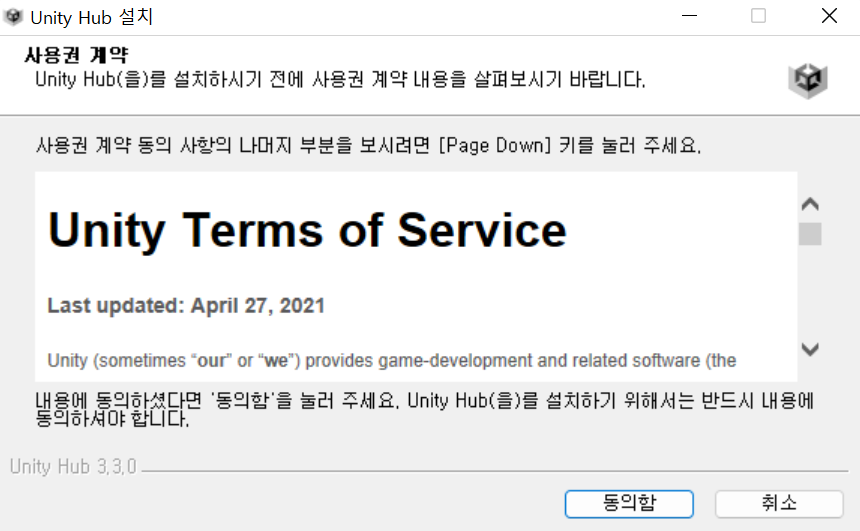
Task: Click the license text scrollbar thumb
Action: click(x=810, y=234)
